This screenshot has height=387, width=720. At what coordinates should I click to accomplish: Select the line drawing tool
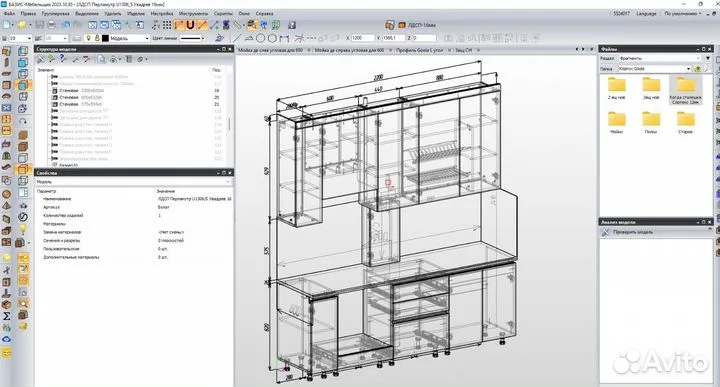click(237, 38)
